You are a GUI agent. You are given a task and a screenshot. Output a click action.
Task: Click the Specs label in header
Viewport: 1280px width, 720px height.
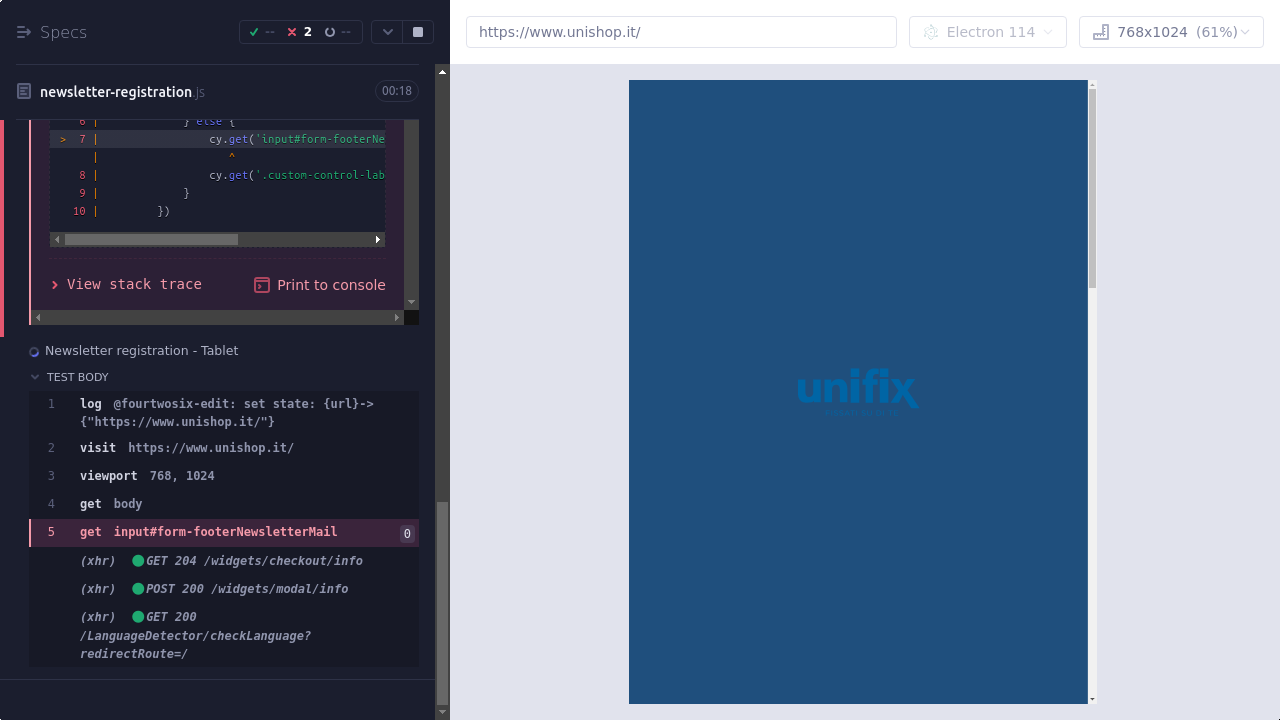click(x=63, y=32)
